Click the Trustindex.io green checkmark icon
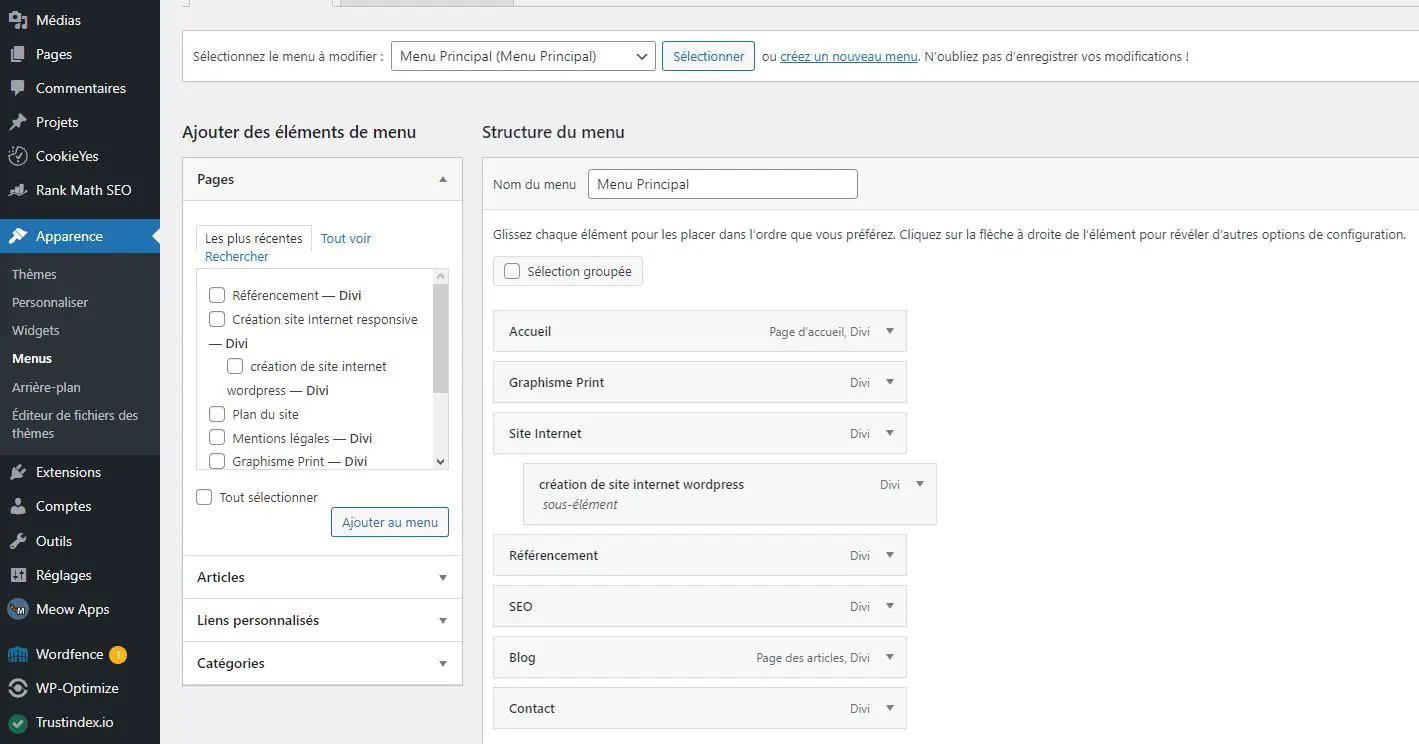 pyautogui.click(x=18, y=722)
